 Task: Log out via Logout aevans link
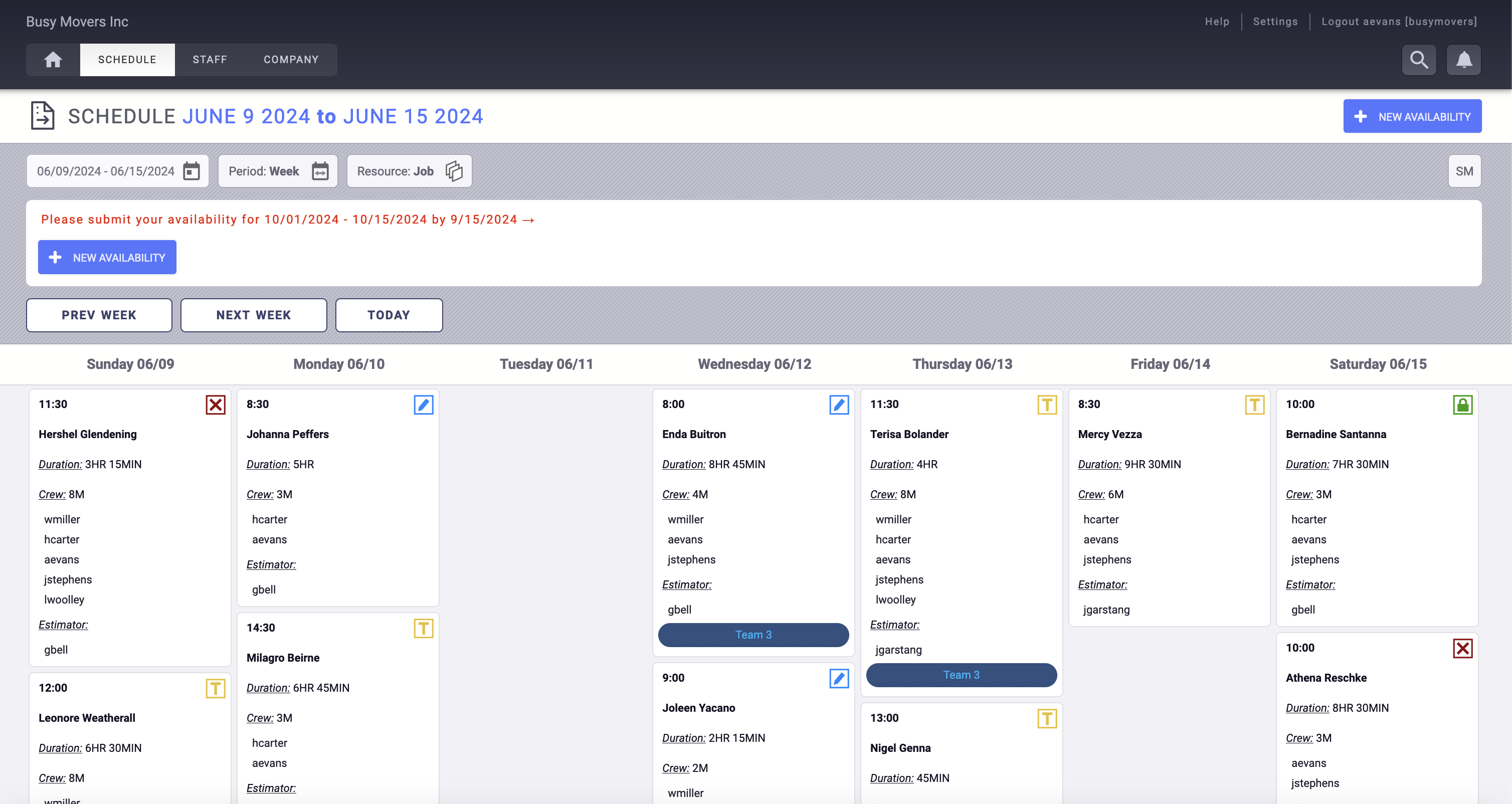point(1399,21)
